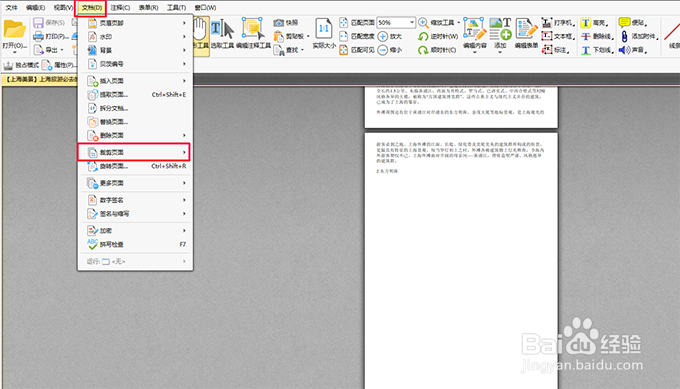Select the Hand tool icon
Image resolution: width=680 pixels, height=389 pixels.
200,29
